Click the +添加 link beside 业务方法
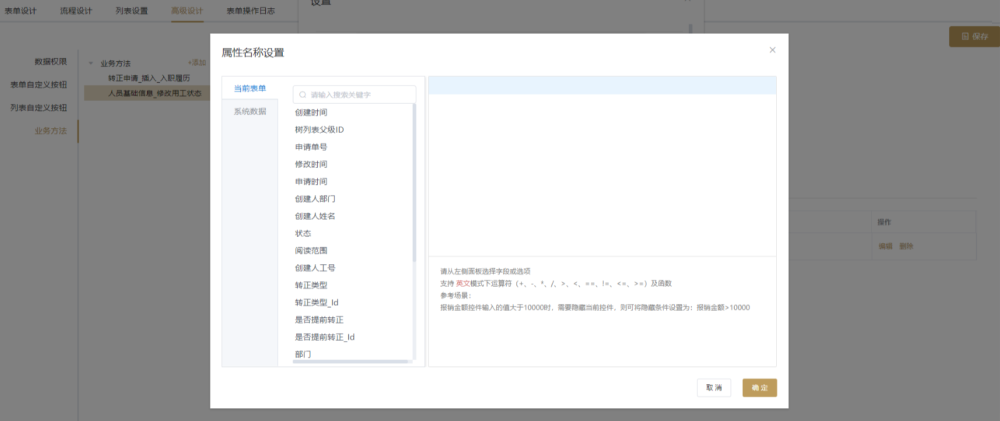Image resolution: width=1000 pixels, height=421 pixels. [x=197, y=62]
